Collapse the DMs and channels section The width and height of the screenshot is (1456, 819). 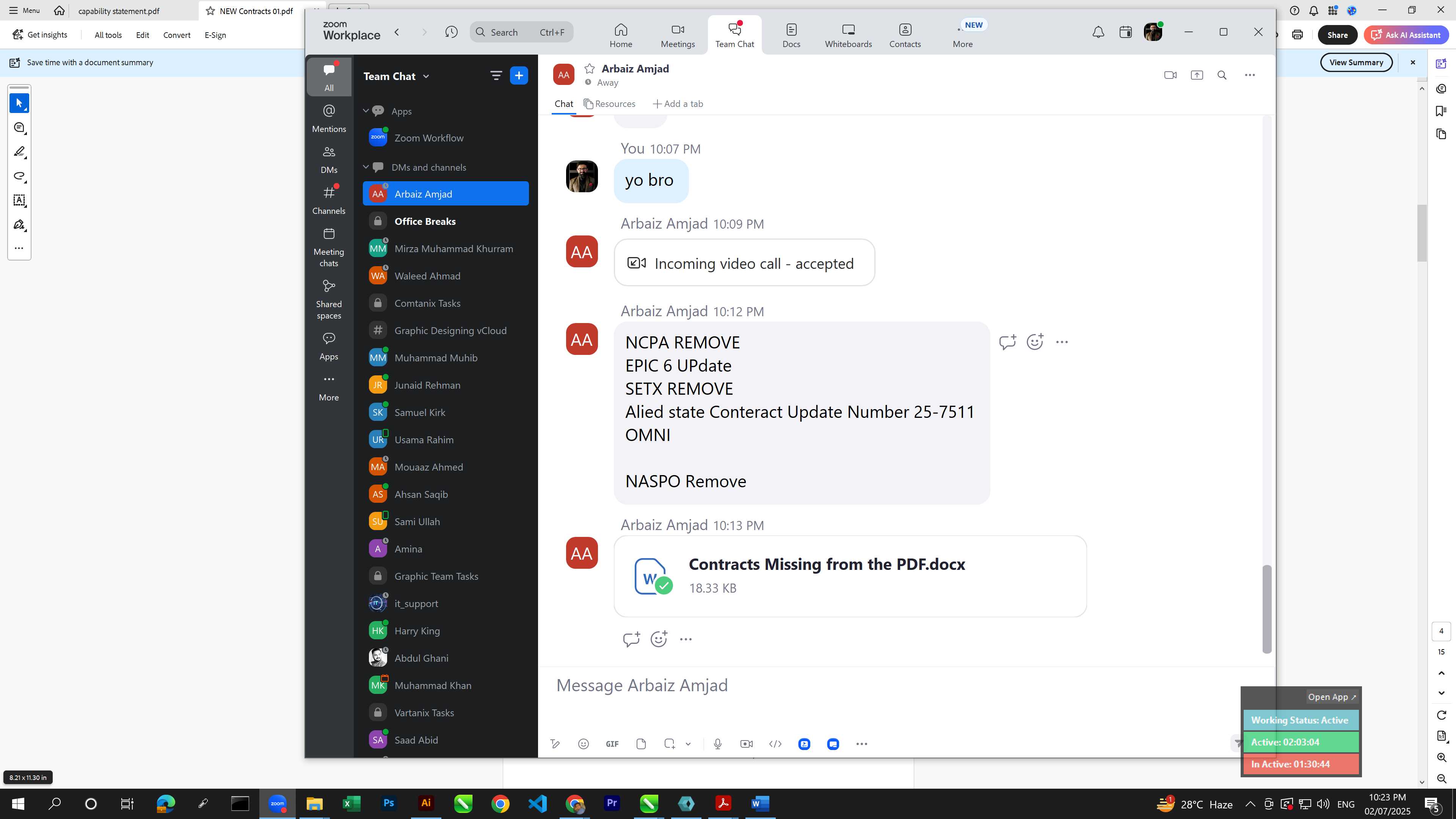(x=366, y=167)
